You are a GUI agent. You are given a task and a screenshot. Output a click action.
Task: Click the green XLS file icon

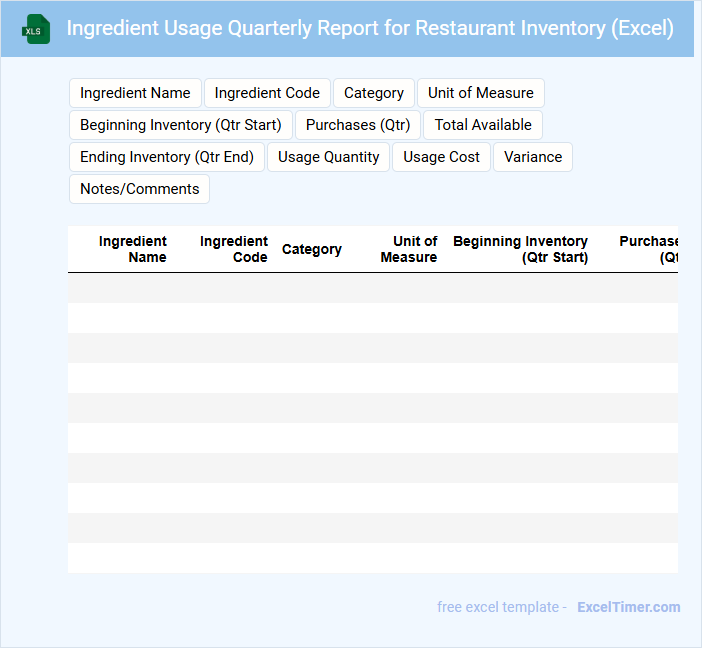pyautogui.click(x=36, y=29)
